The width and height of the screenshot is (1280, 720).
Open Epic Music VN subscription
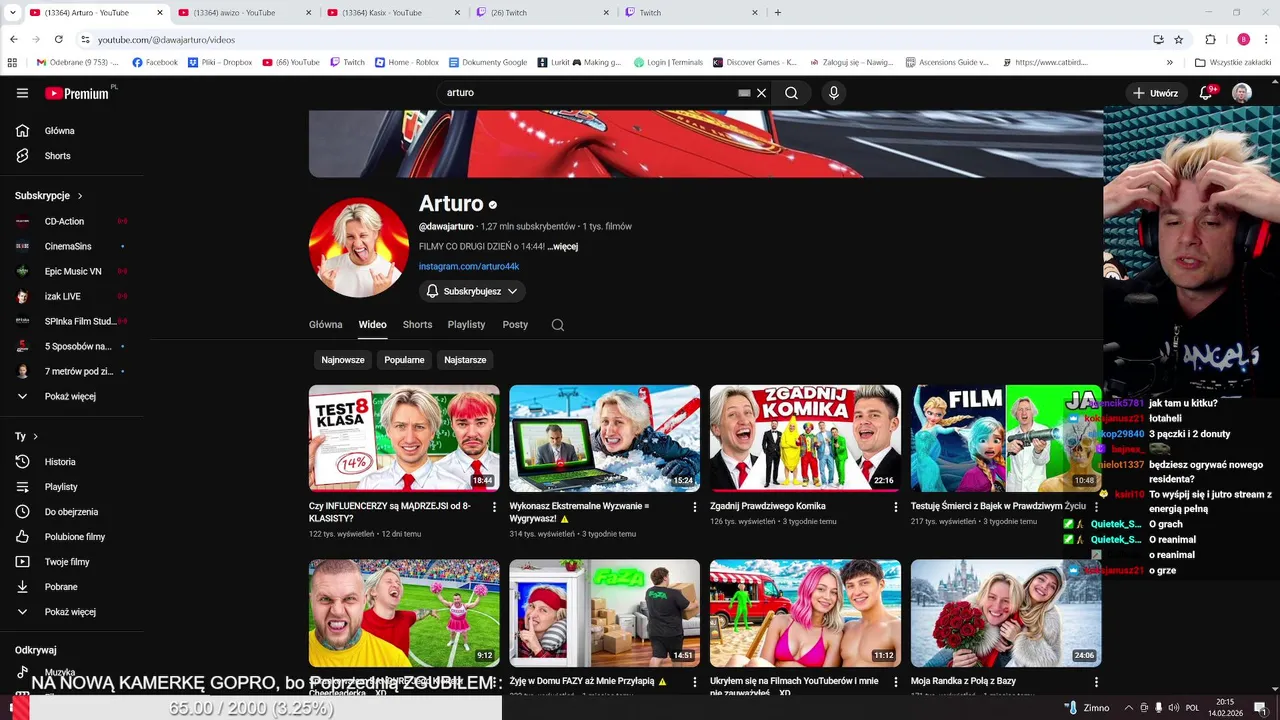click(72, 271)
